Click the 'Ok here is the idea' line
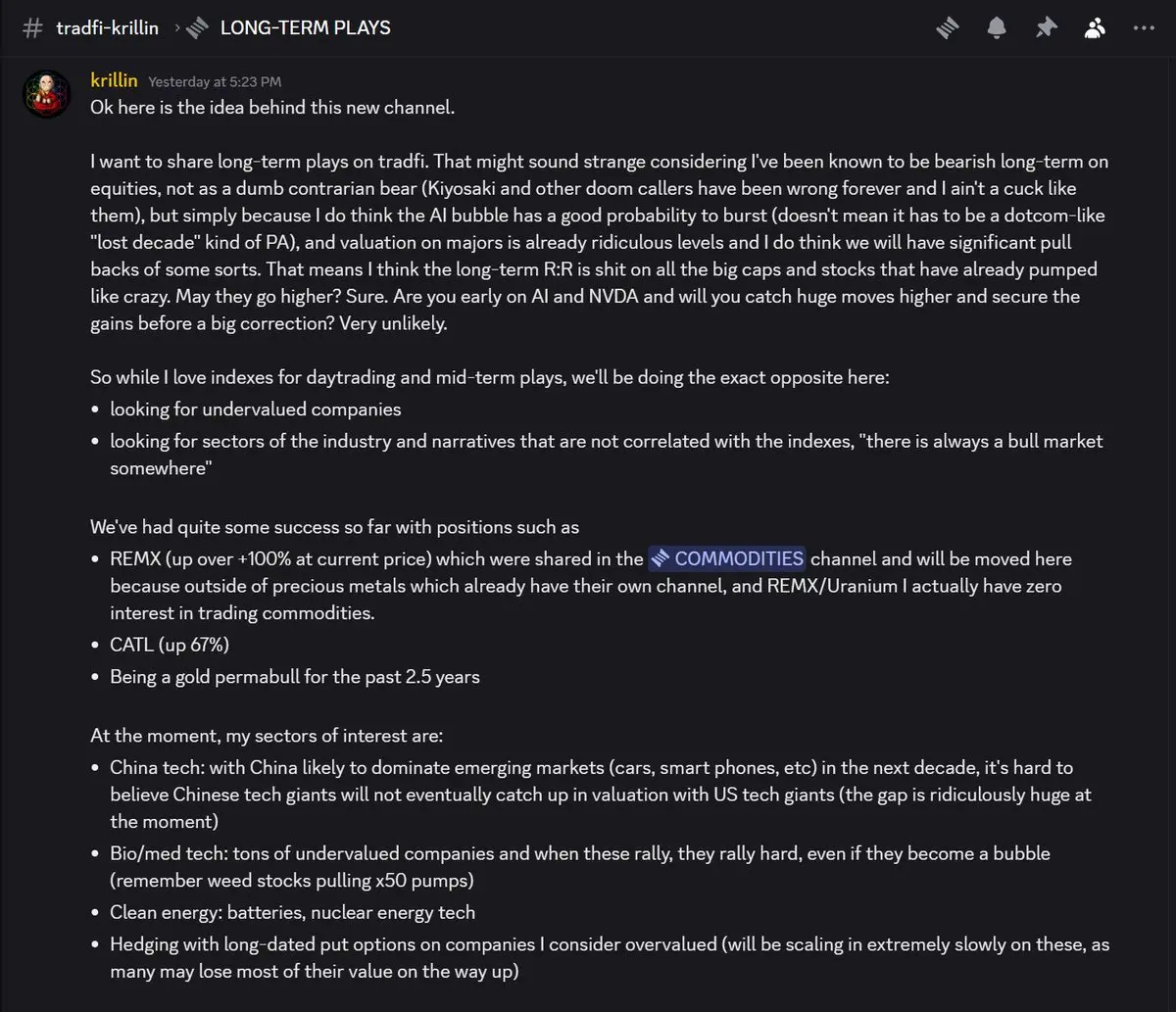Viewport: 1176px width, 1012px height. [x=272, y=108]
